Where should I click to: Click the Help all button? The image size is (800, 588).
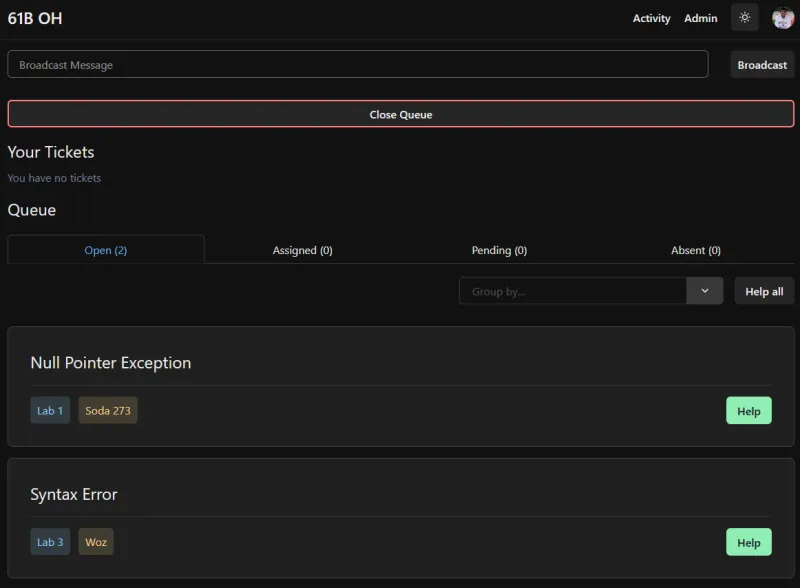[x=764, y=291]
